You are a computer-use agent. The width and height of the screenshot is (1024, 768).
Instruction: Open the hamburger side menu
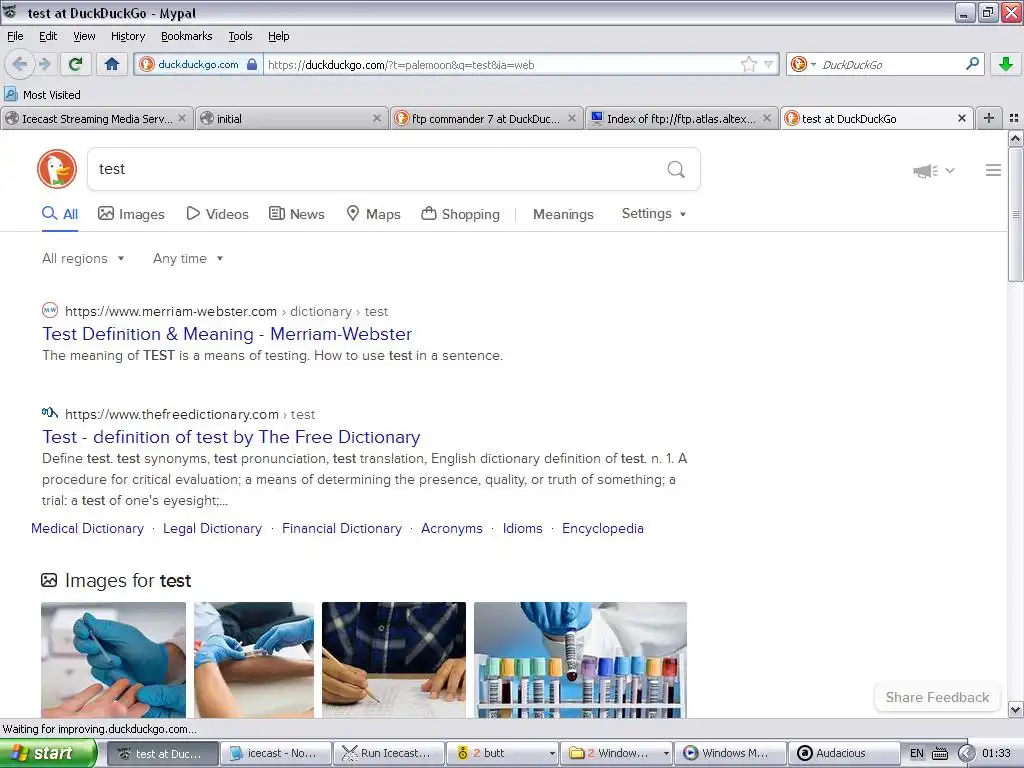[x=993, y=170]
